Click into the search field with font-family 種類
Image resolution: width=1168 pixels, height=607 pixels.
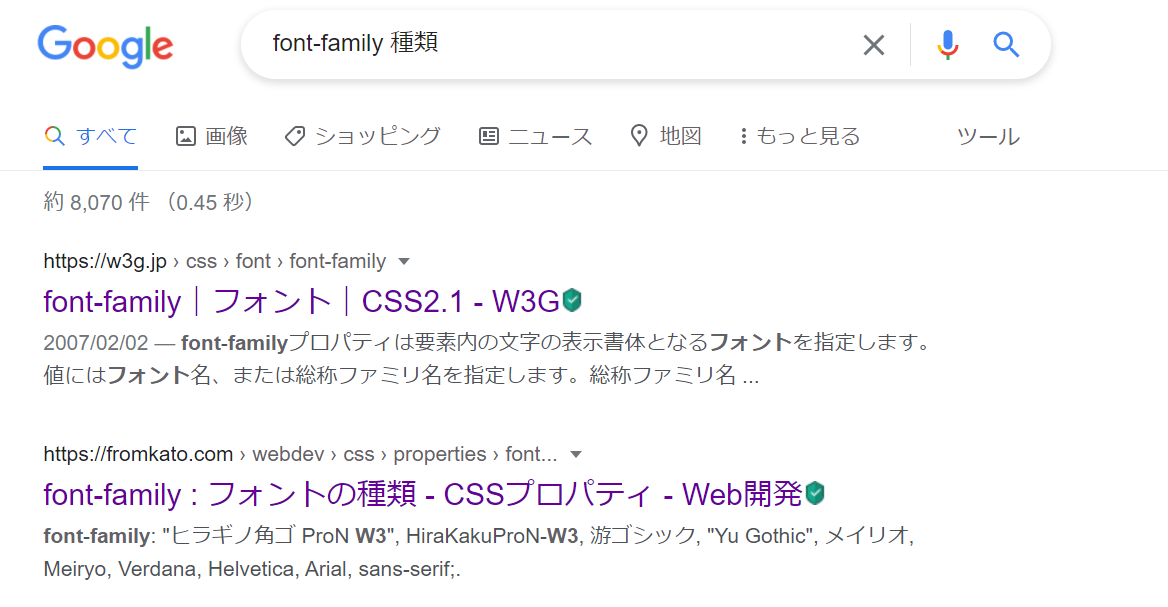[x=551, y=45]
